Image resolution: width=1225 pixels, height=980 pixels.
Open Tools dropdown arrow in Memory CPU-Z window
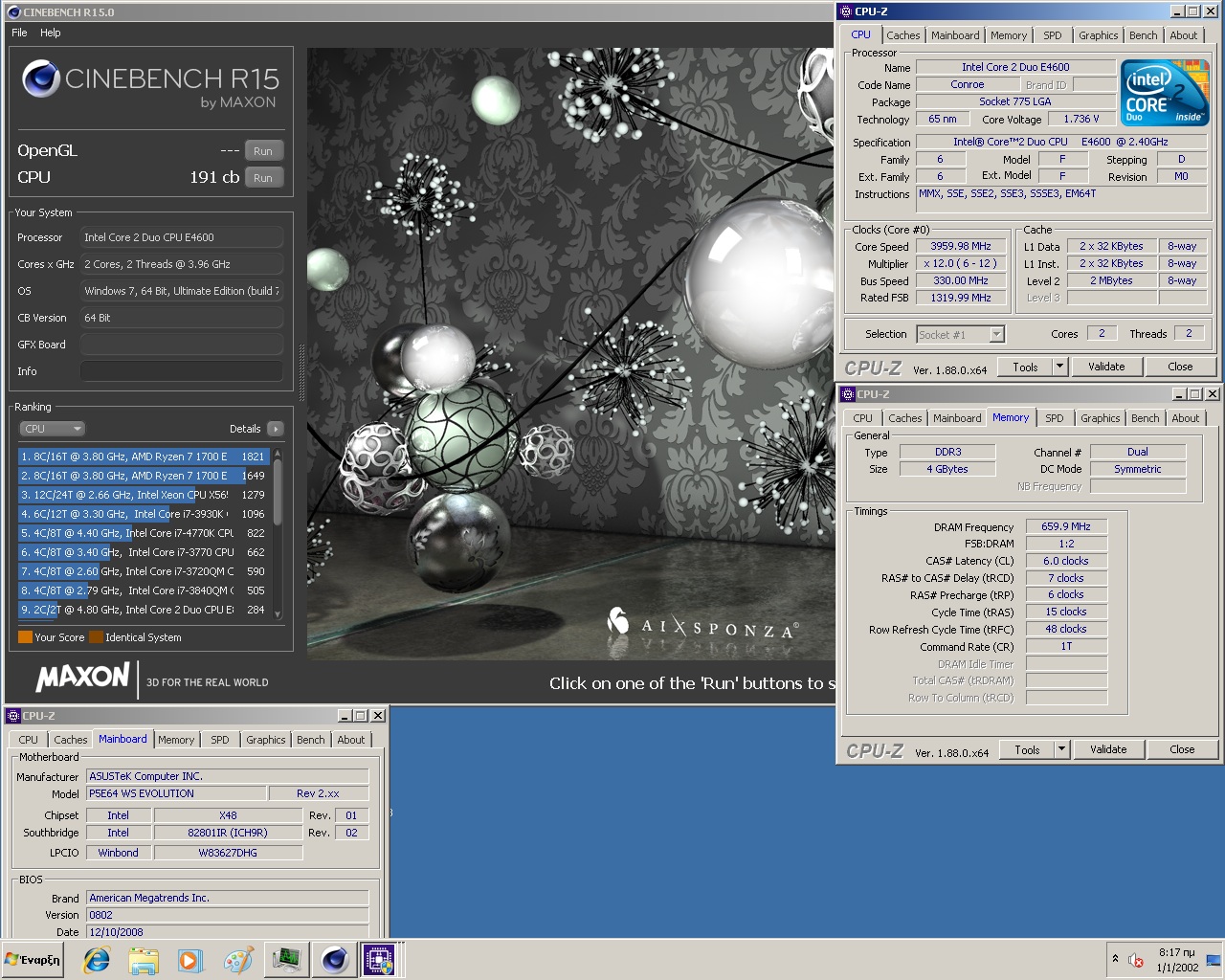[x=1061, y=749]
